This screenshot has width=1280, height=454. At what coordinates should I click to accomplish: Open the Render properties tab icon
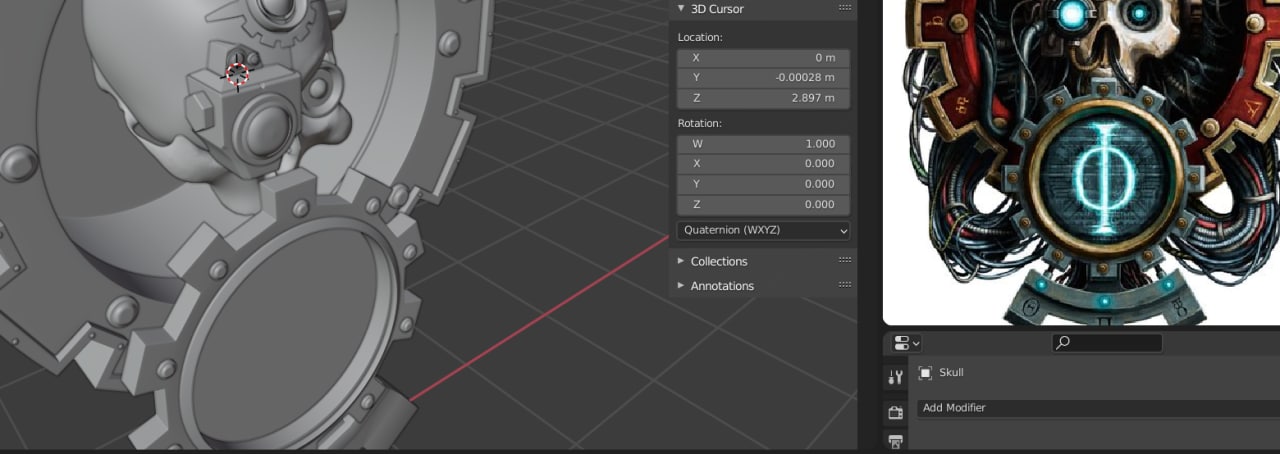895,412
